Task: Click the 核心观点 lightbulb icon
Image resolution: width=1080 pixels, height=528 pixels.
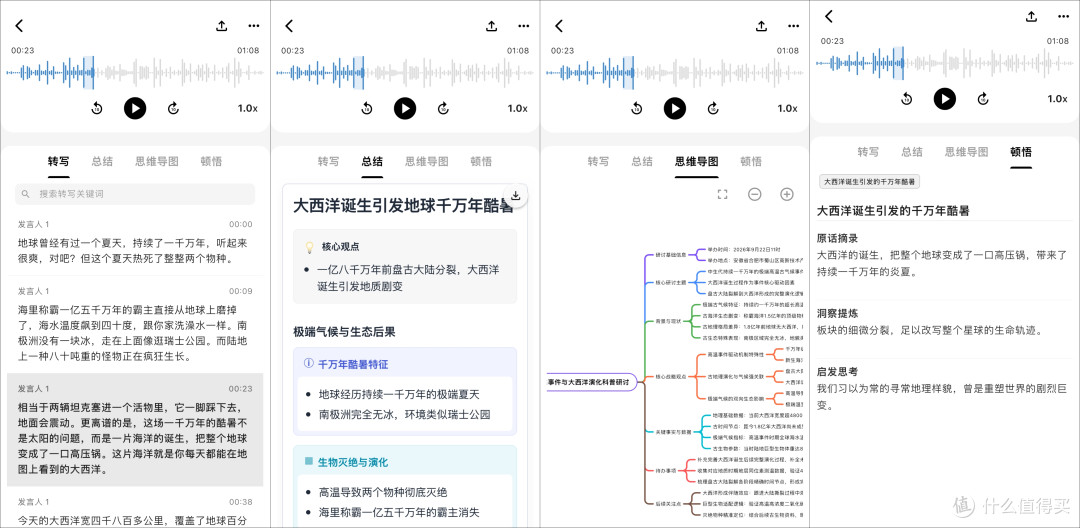Action: [310, 246]
